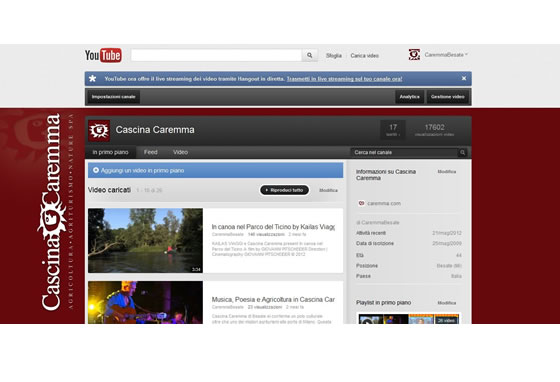Switch to the Feed tab

pos(150,152)
